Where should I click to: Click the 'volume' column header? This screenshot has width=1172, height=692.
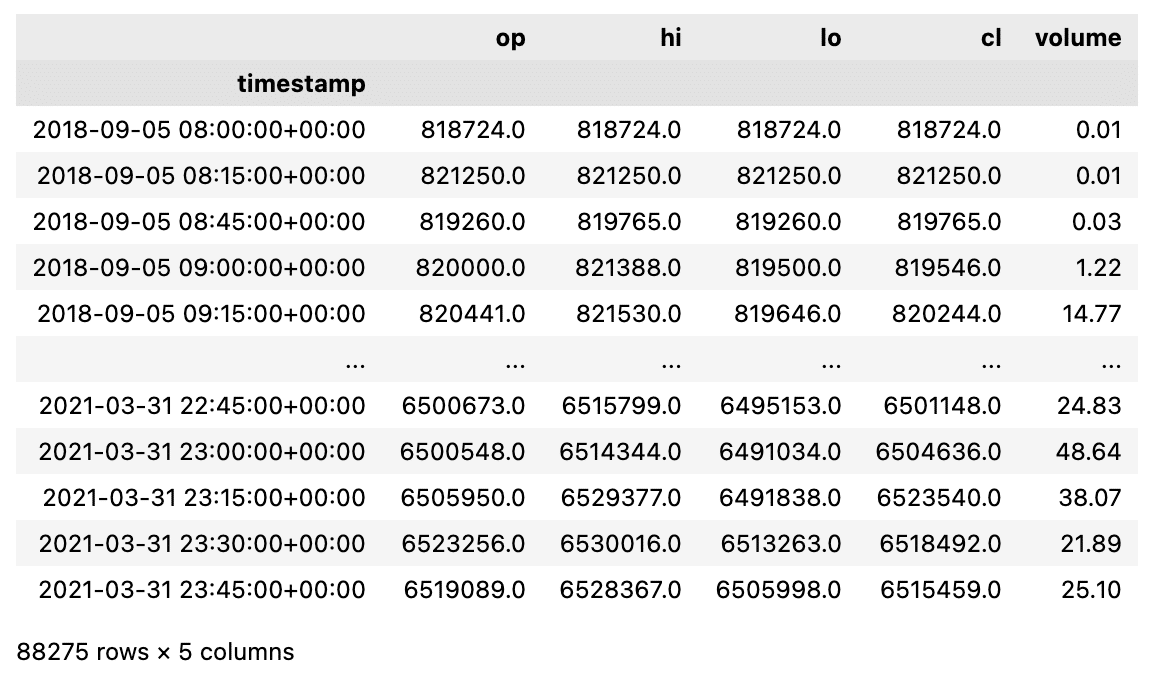(x=1078, y=38)
